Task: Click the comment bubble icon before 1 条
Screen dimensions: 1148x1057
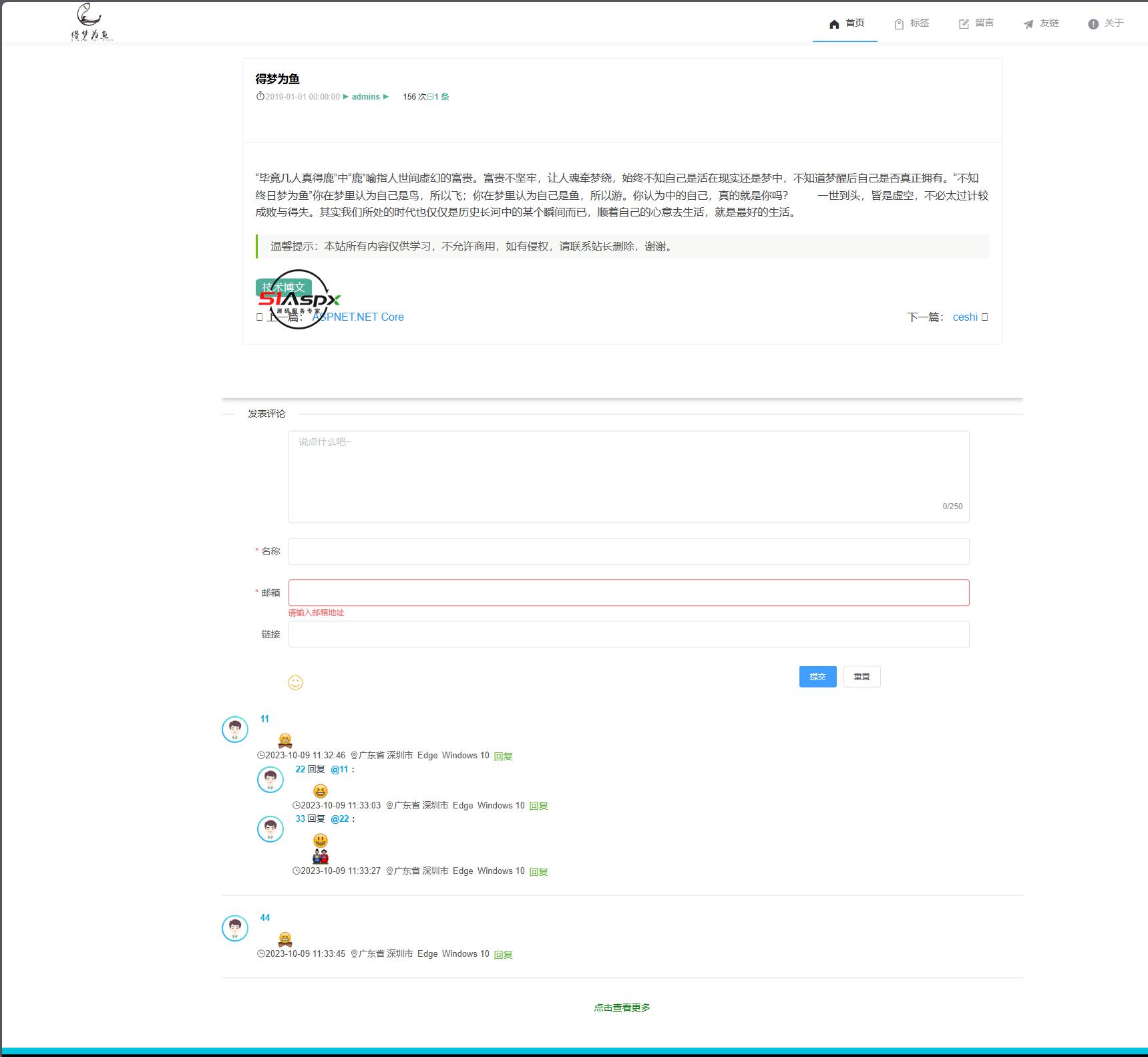Action: (430, 97)
